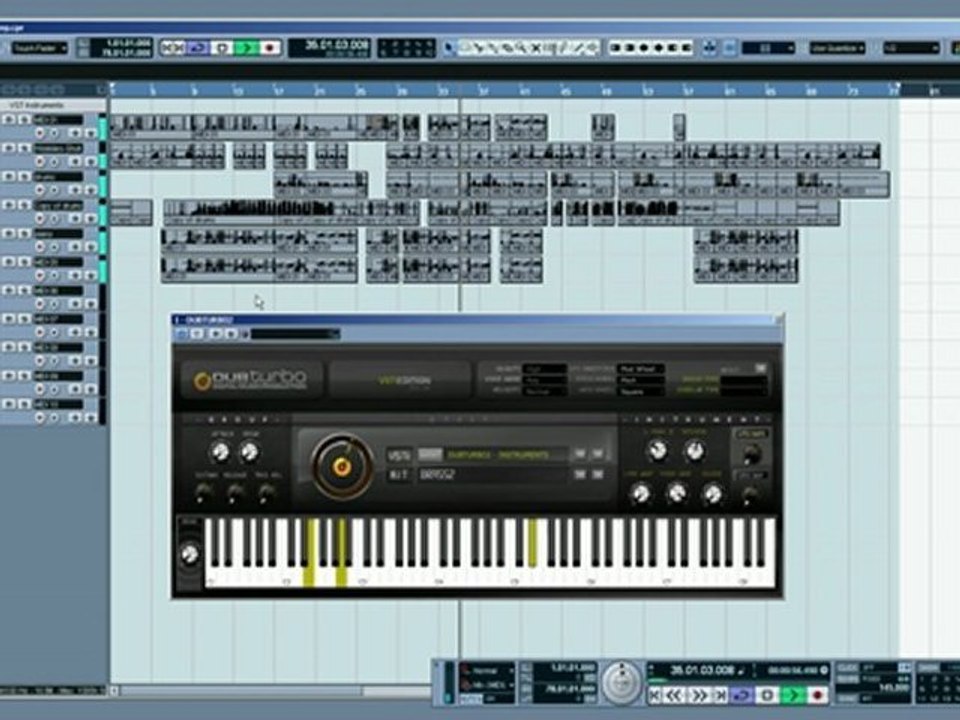Toggle the DubTurbo plugin bypass power button
Screen dimensions: 960x720
pos(182,334)
